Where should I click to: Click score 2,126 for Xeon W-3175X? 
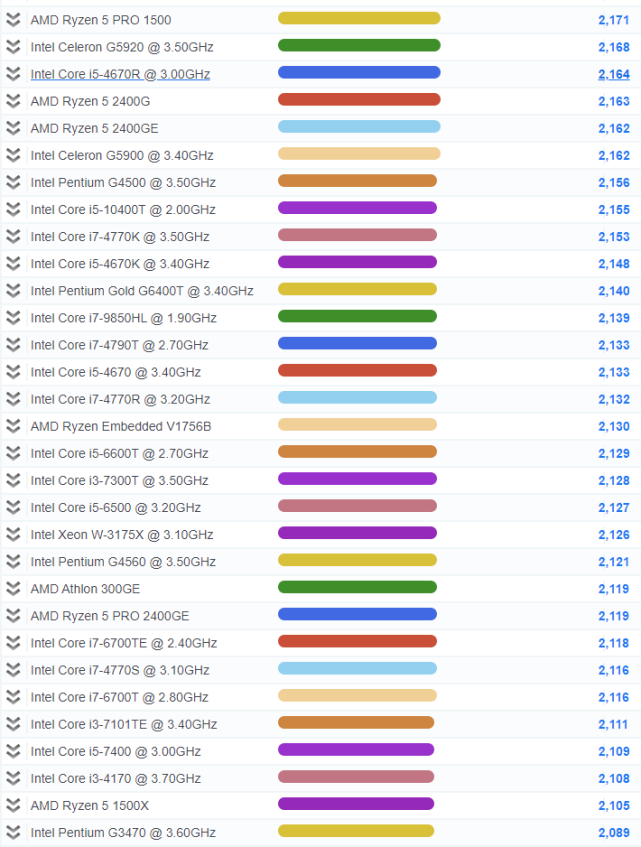613,535
